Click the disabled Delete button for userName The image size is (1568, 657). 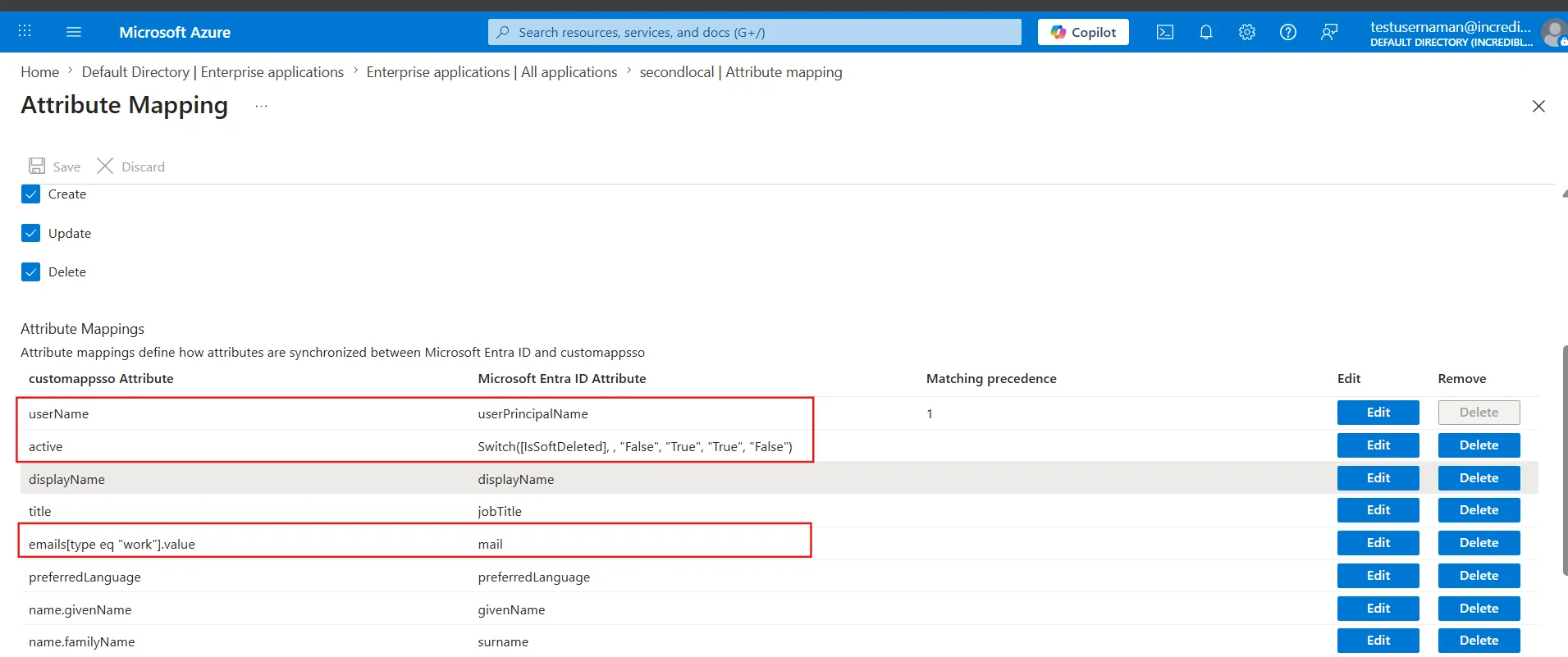pos(1479,413)
